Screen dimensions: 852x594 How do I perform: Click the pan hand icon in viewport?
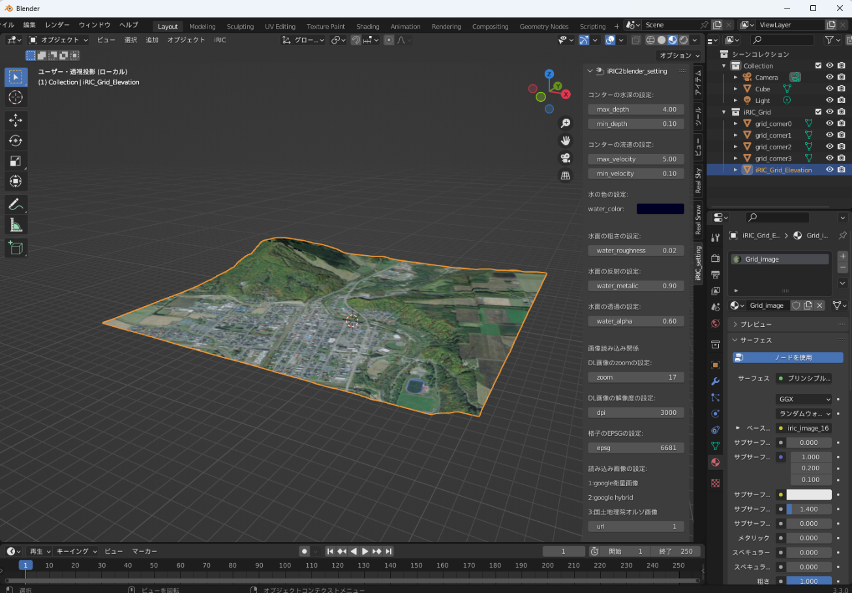coord(565,140)
